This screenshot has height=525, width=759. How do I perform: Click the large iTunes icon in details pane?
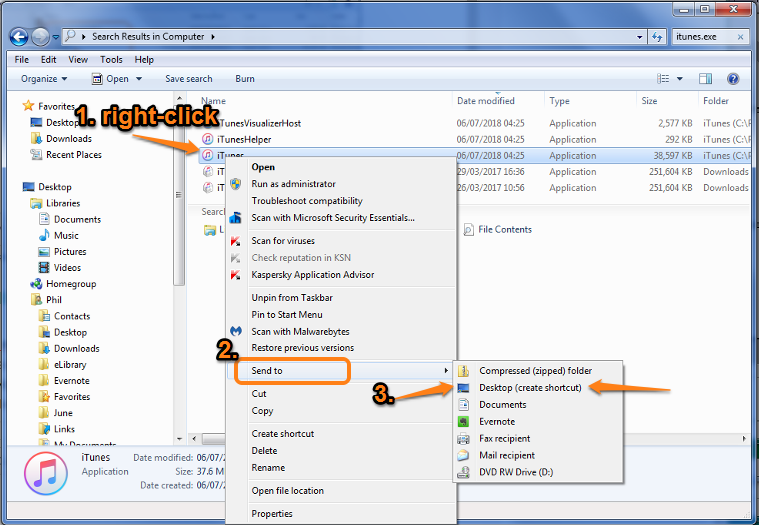pos(46,473)
